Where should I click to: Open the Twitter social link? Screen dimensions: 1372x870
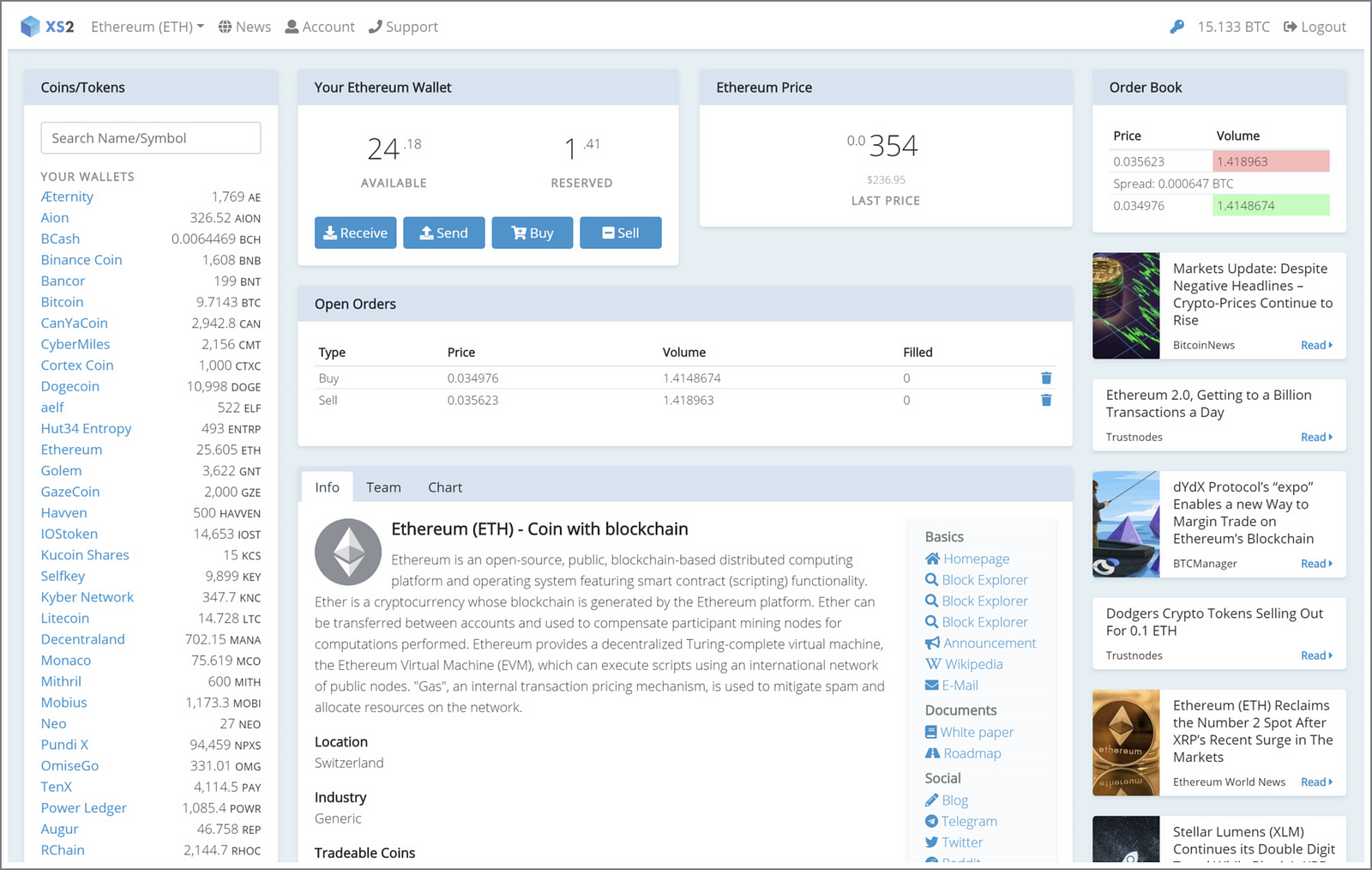954,843
